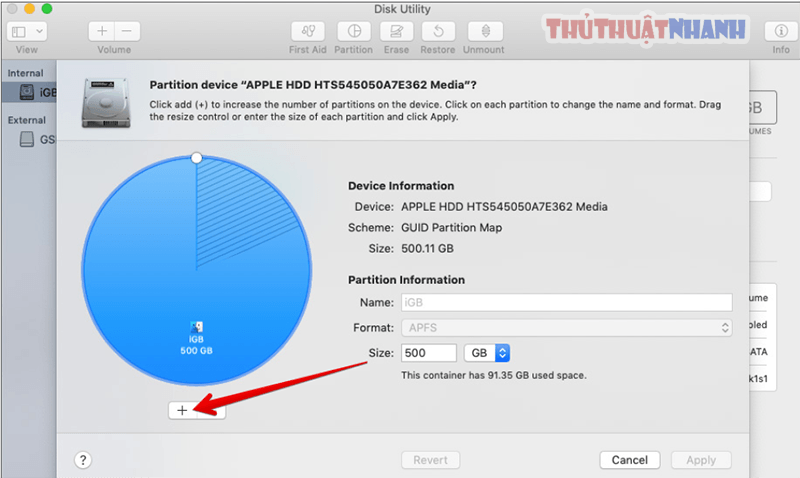This screenshot has height=478, width=800.
Task: Click the Partition toolbar icon
Action: pos(354,32)
